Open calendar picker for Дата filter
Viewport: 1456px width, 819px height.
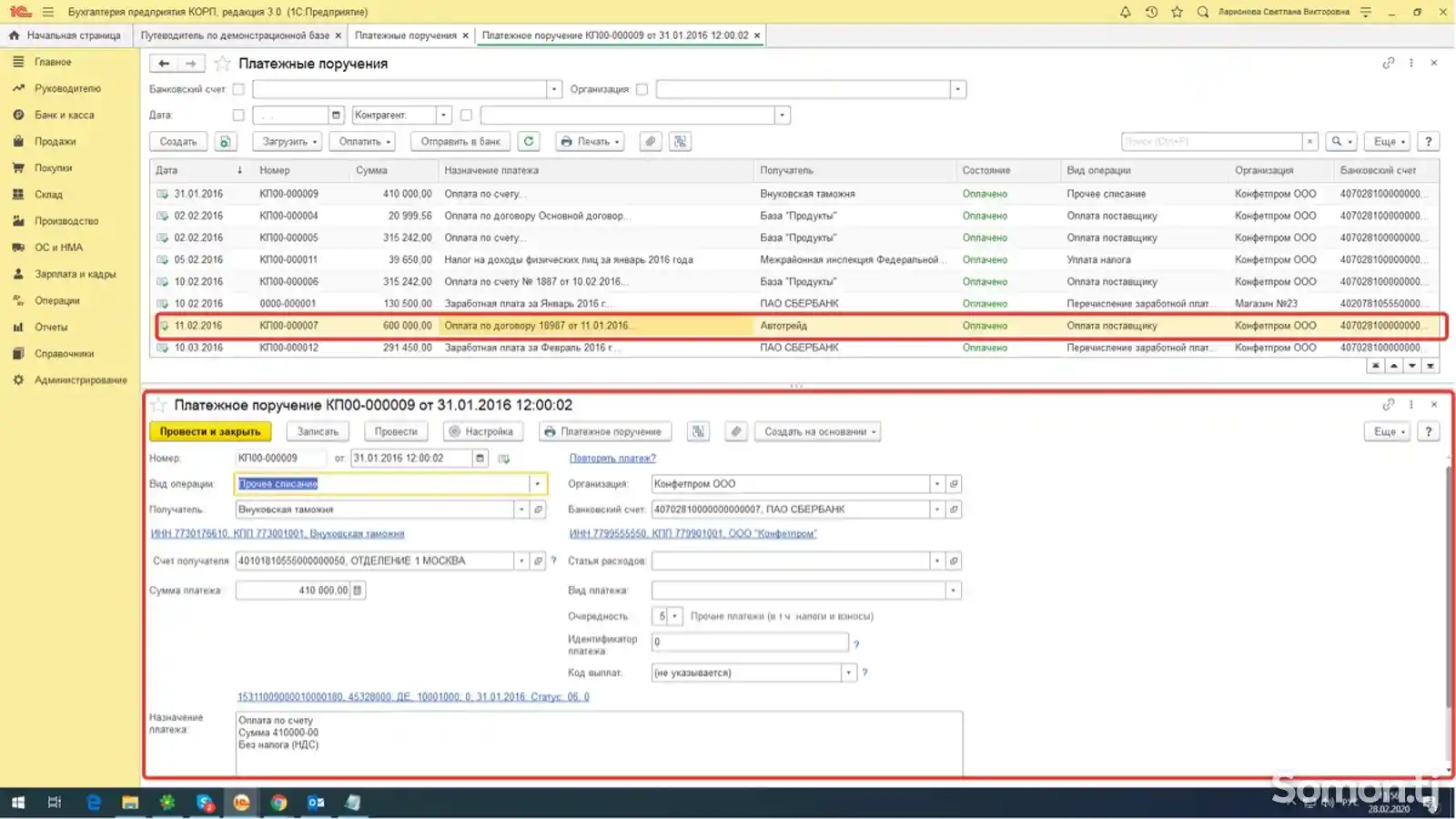(x=336, y=115)
